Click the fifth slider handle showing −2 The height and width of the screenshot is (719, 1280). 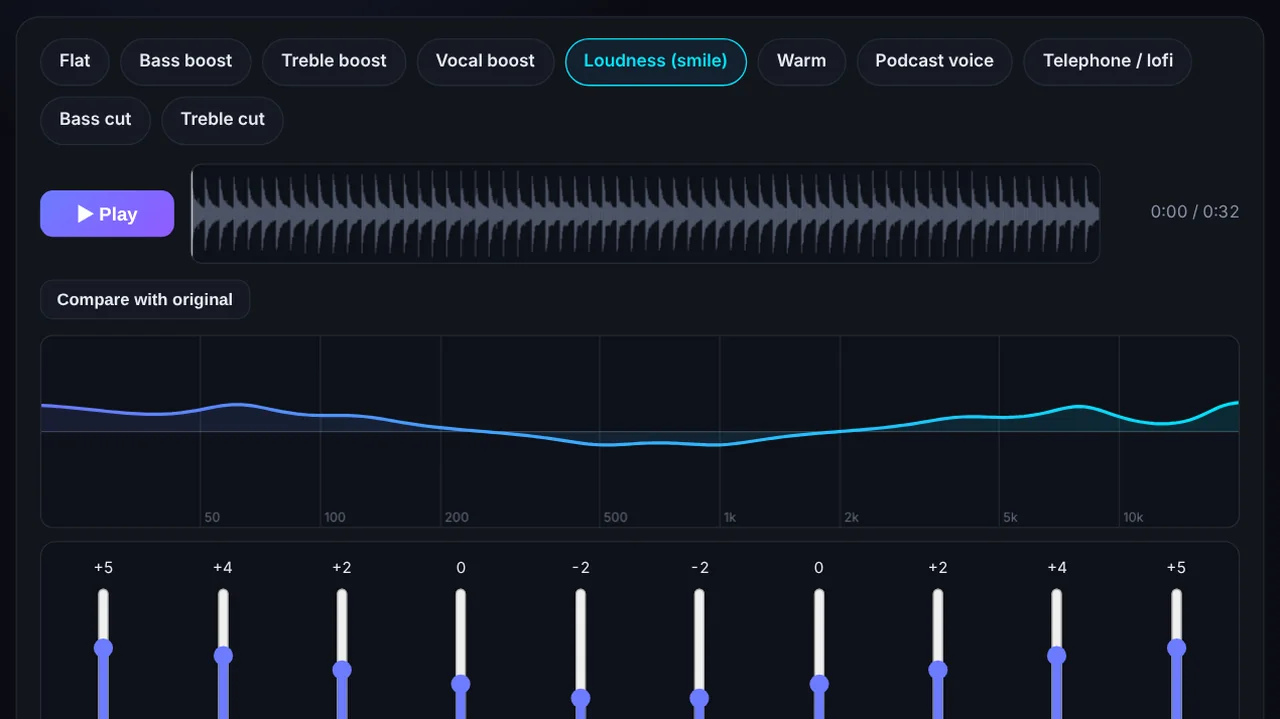[580, 698]
